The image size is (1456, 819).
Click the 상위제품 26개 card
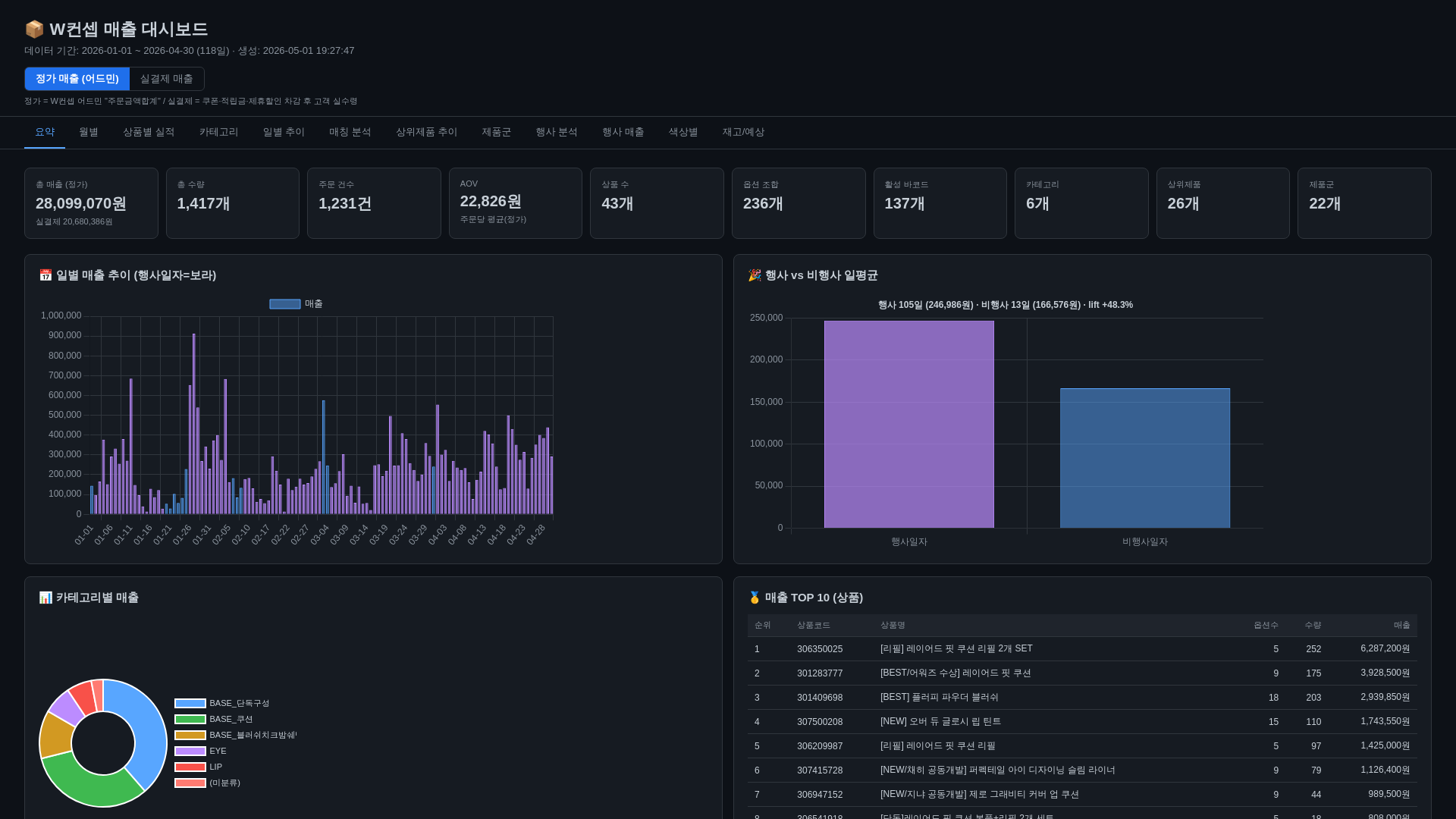tap(1223, 203)
